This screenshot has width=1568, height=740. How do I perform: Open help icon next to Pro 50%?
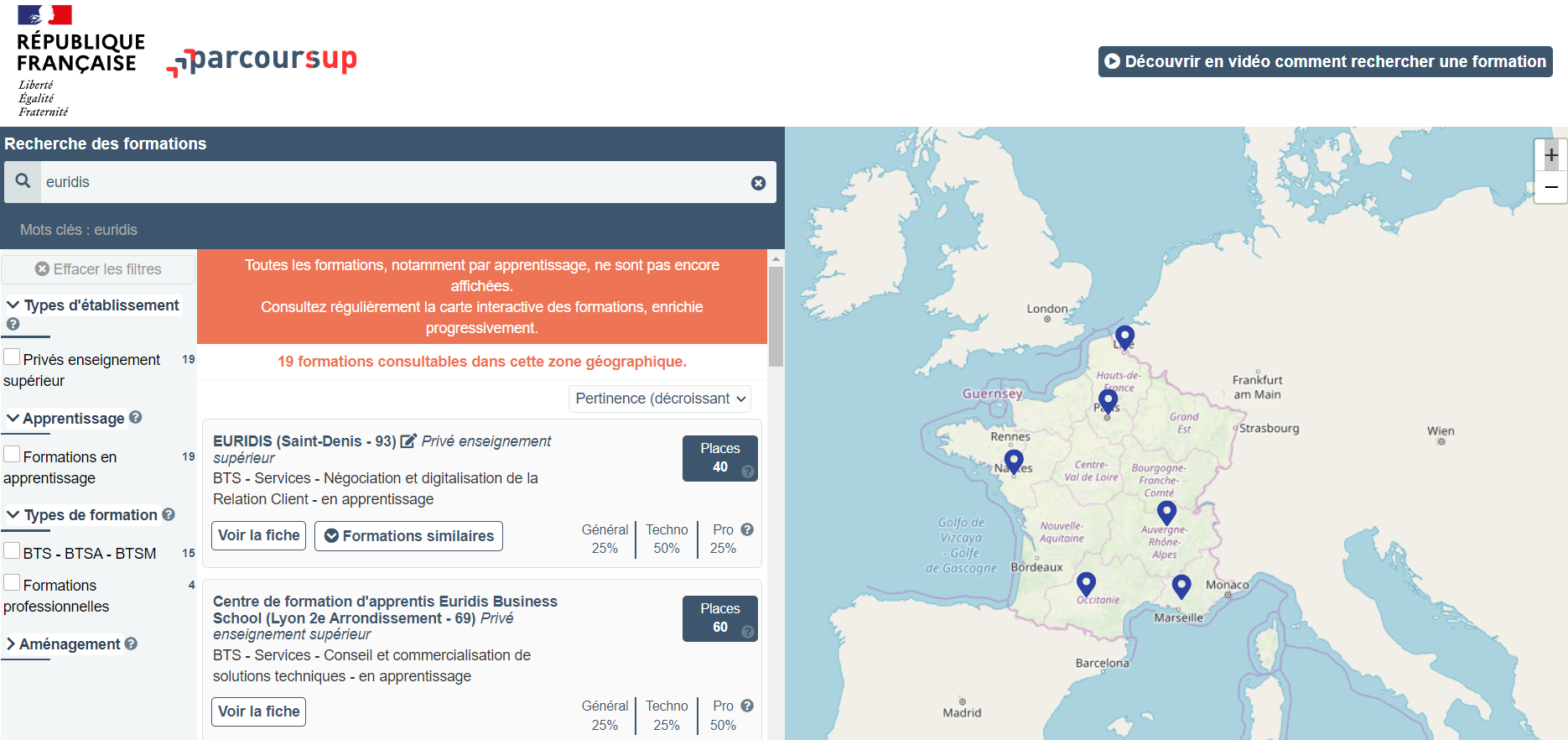point(747,706)
